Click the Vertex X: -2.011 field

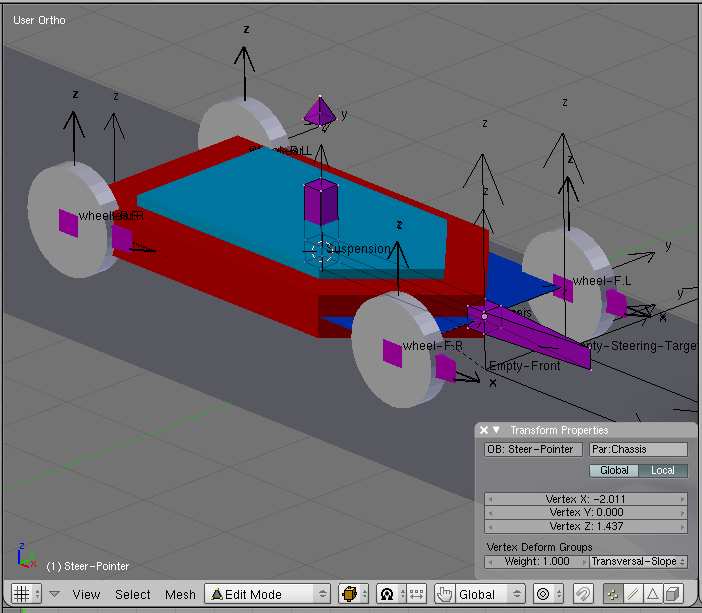tap(586, 499)
